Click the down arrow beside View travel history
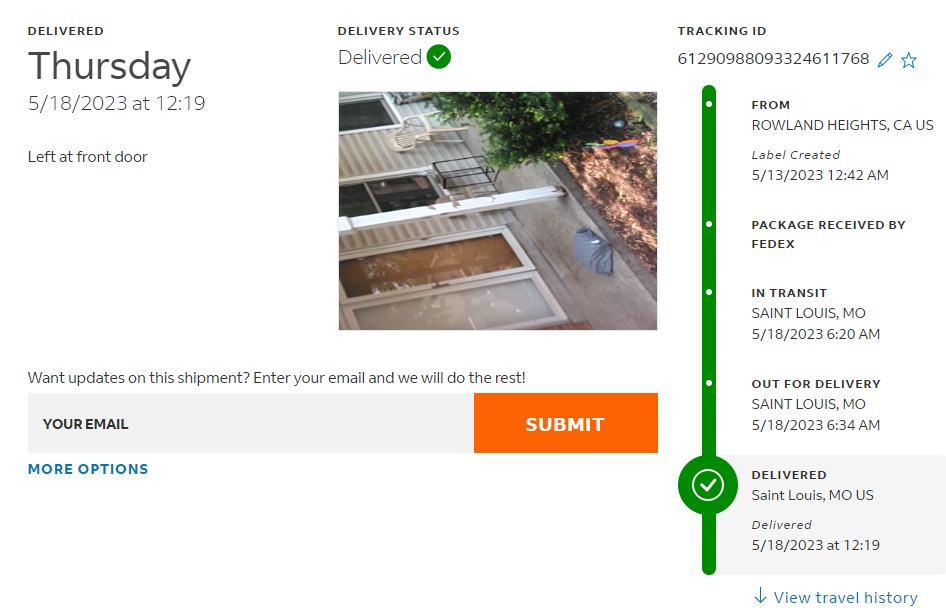Viewport: 946px width, 608px height. click(760, 596)
